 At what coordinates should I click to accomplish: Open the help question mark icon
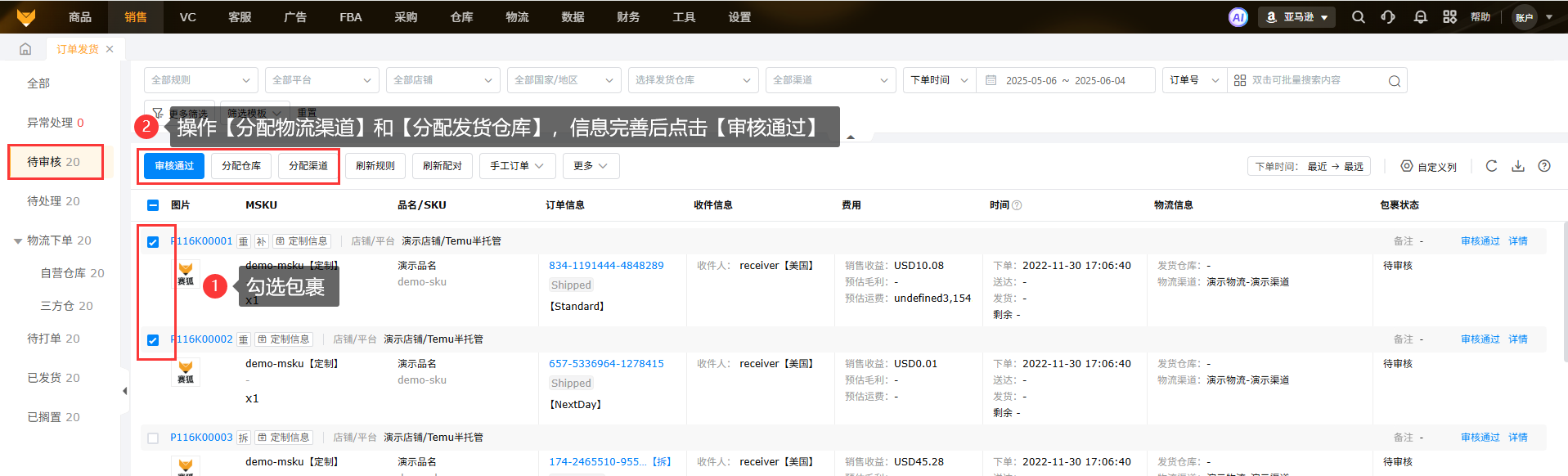click(1544, 166)
